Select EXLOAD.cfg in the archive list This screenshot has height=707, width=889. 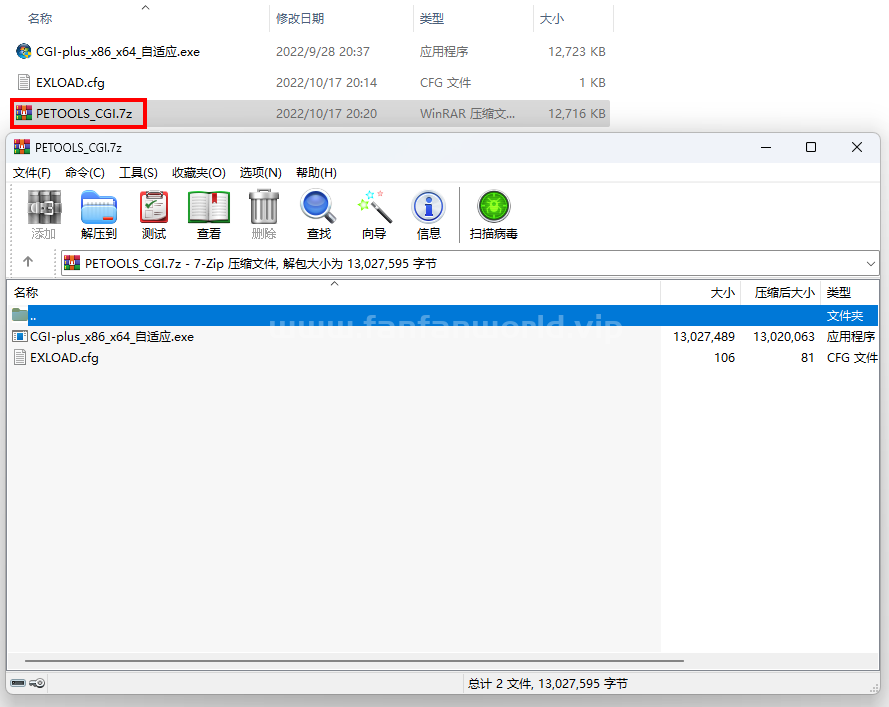[64, 358]
